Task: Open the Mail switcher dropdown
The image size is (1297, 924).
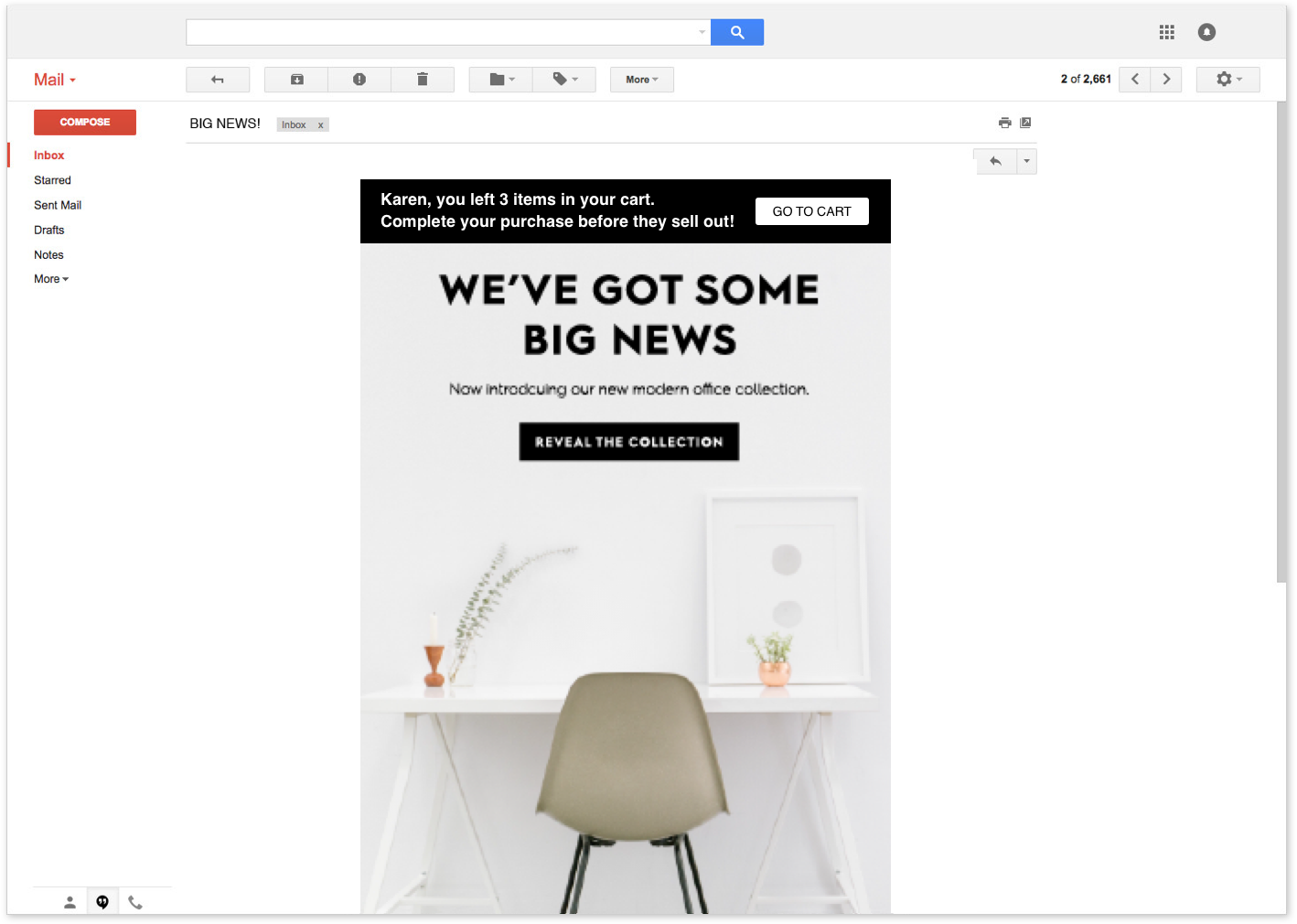Action: tap(55, 80)
